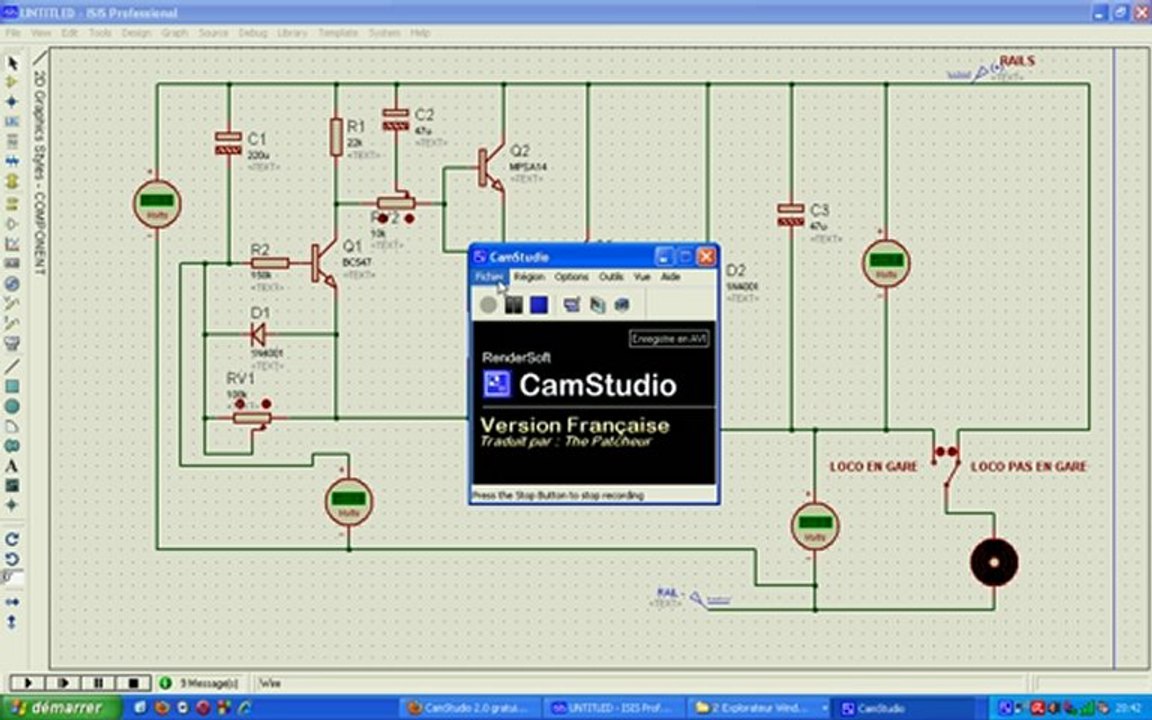Open the Outils menu in CamStudio
Viewport: 1152px width, 720px height.
pos(611,277)
